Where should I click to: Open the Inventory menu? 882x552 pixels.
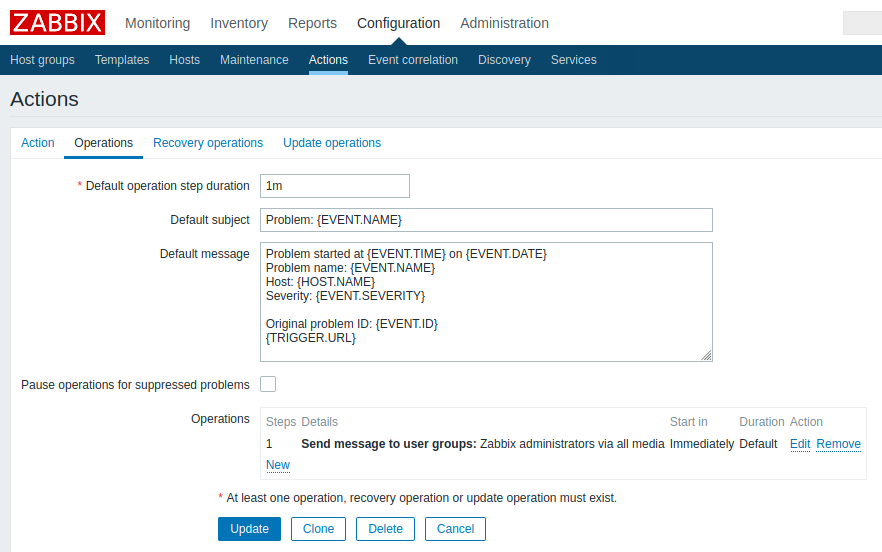(x=239, y=23)
